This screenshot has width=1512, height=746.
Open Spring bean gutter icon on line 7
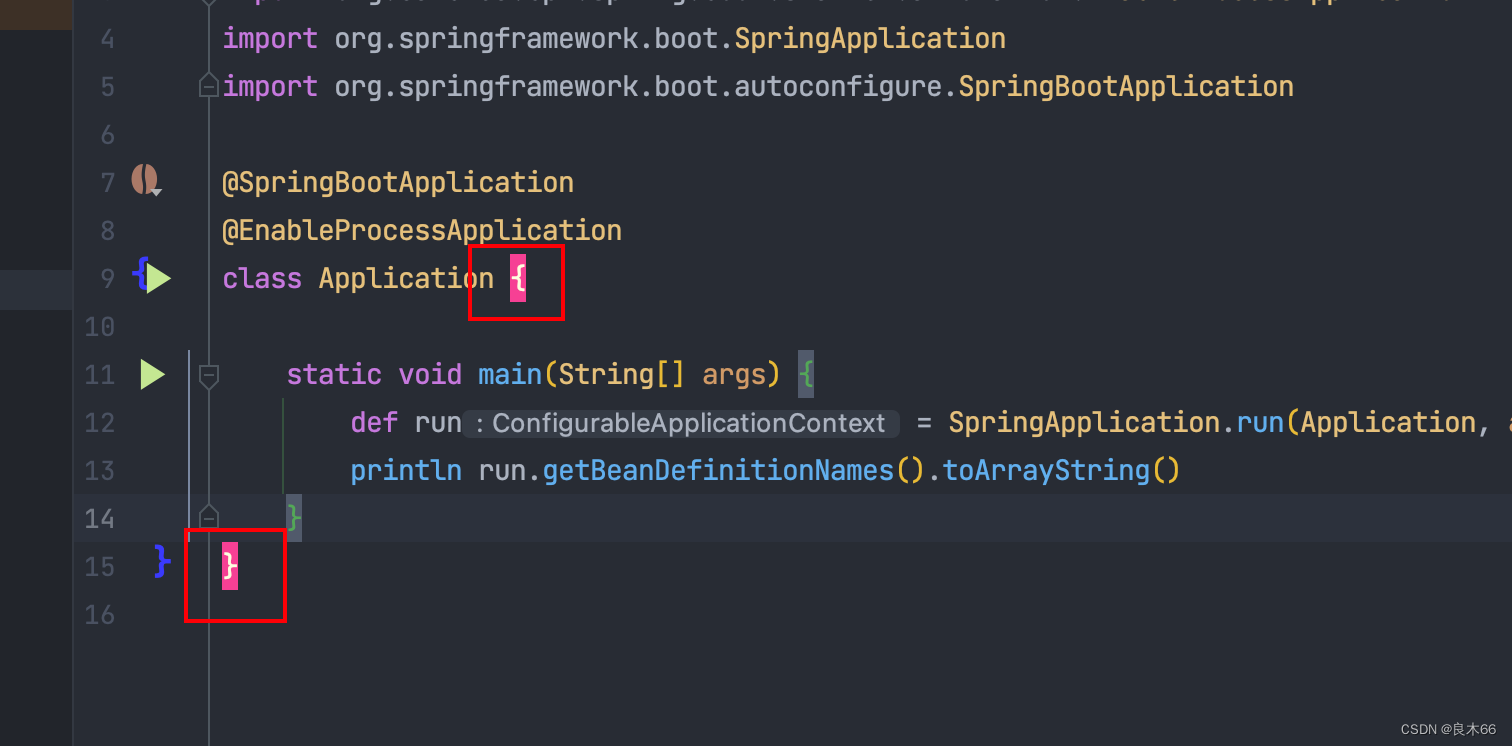(x=146, y=181)
